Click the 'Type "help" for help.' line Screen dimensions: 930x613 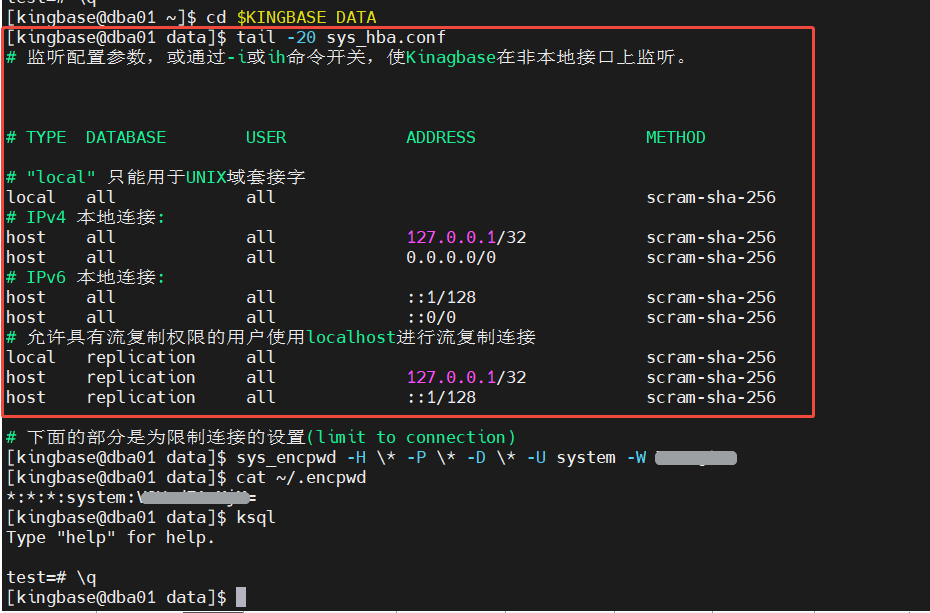pyautogui.click(x=110, y=538)
